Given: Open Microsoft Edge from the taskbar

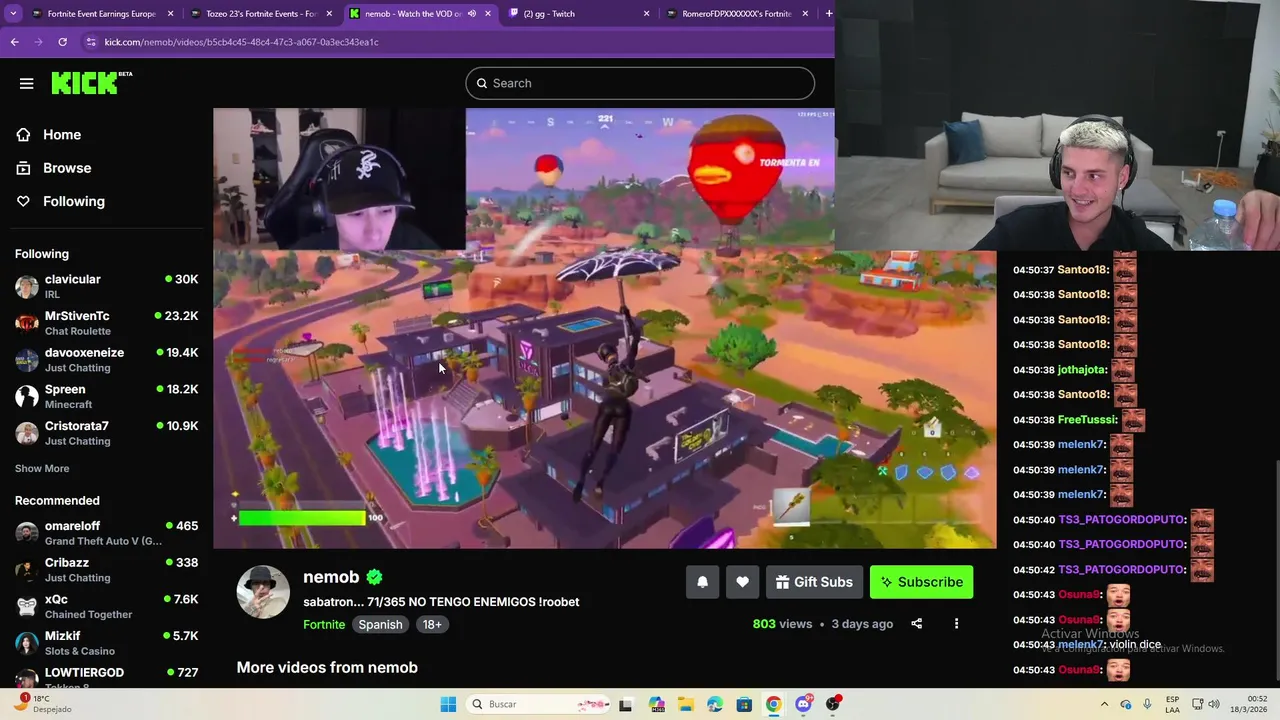Looking at the screenshot, I should pos(715,704).
